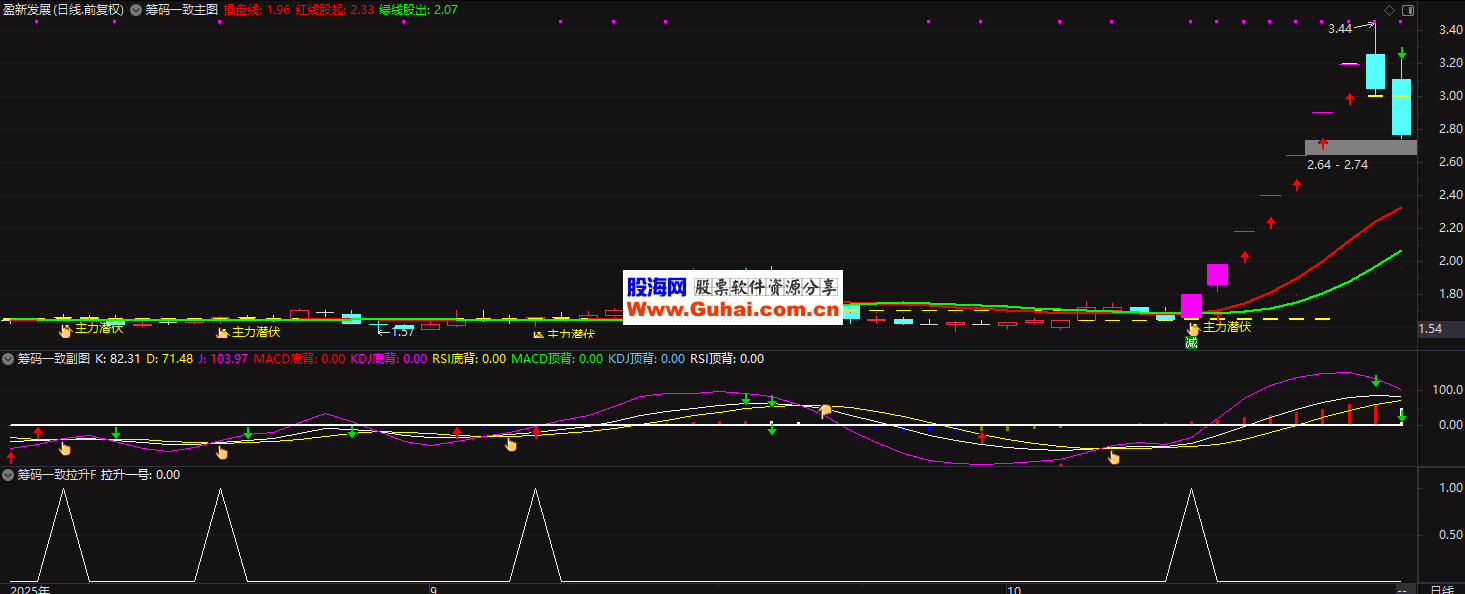
Task: Click the large magenta candle near 主力潜伏
Action: tap(1191, 305)
